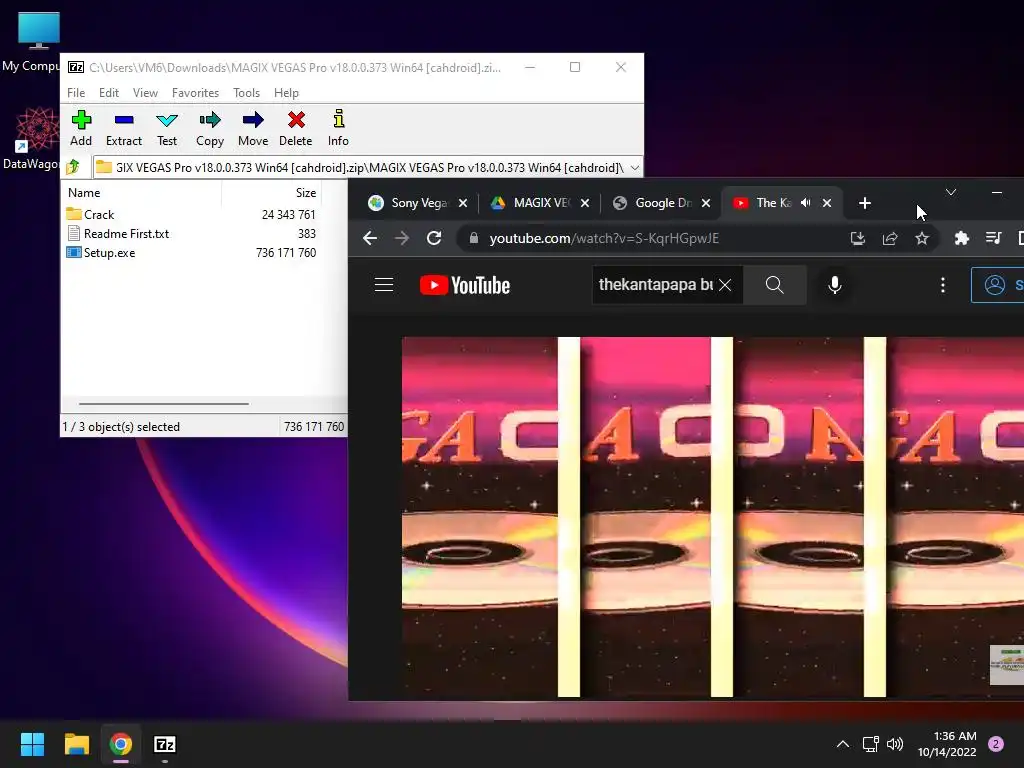1024x768 pixels.
Task: Click the youtube.com address bar
Action: [x=605, y=238]
